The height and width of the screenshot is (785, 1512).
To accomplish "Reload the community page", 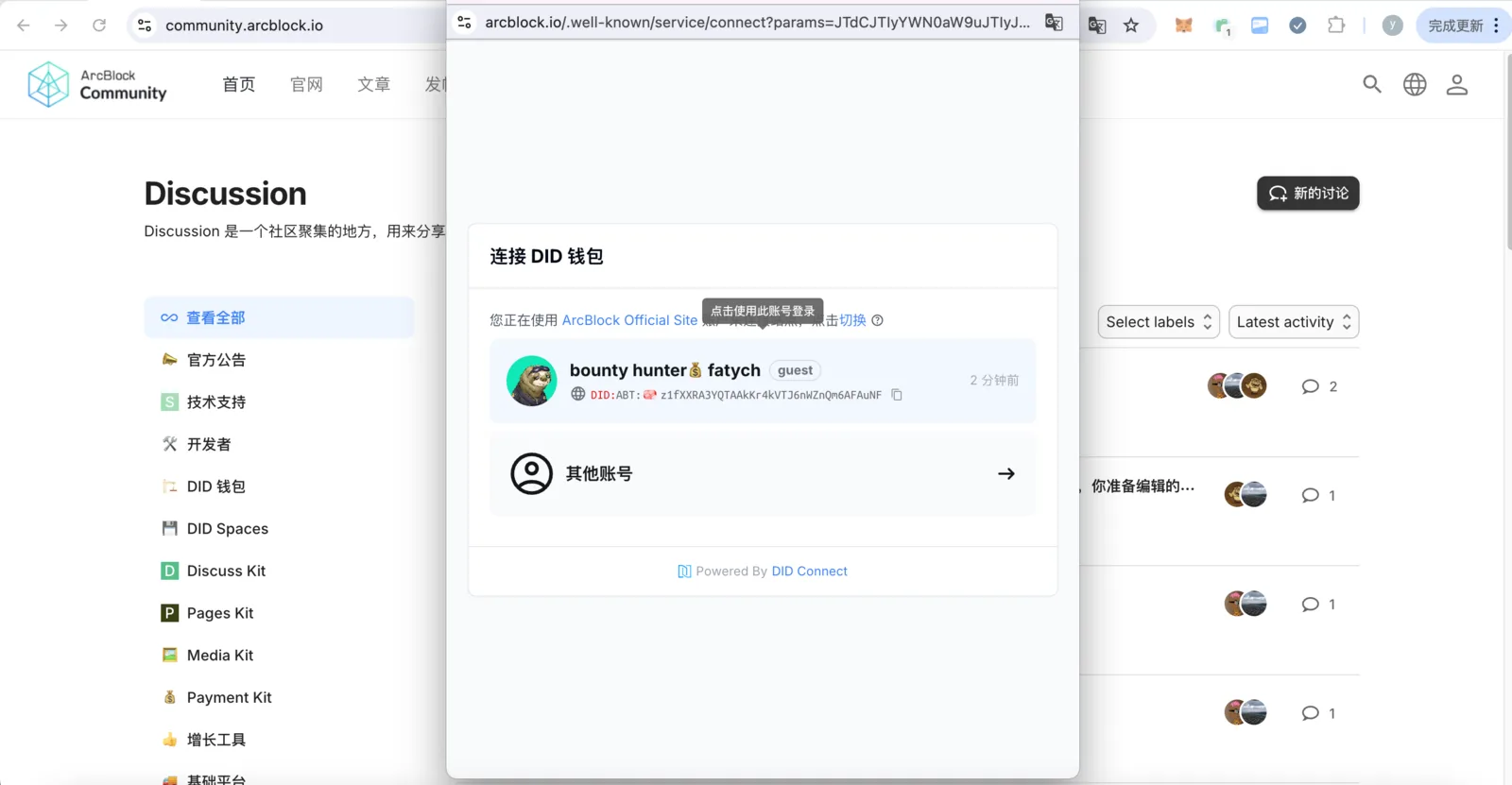I will pyautogui.click(x=99, y=26).
